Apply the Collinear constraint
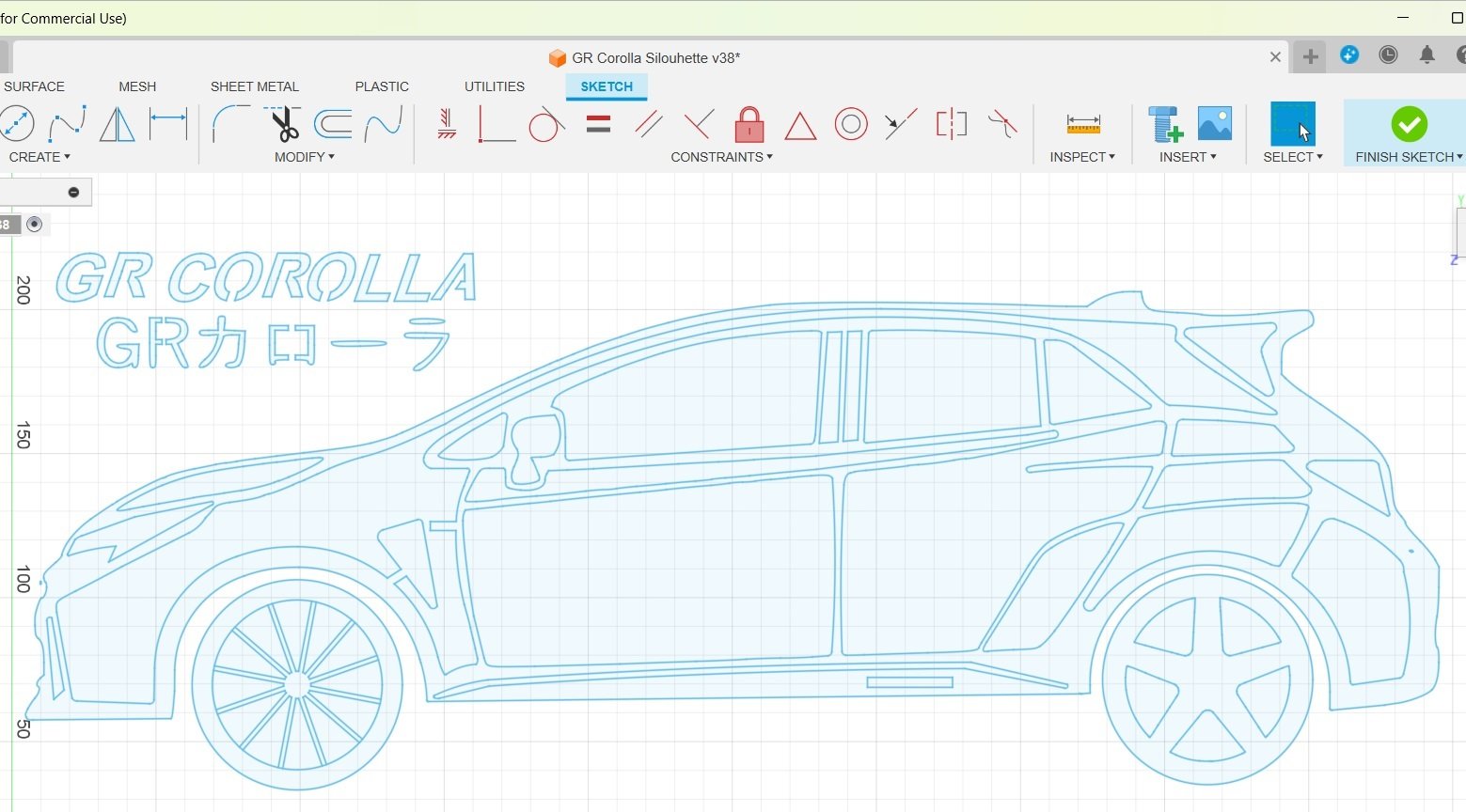Image resolution: width=1466 pixels, height=812 pixels. click(x=901, y=124)
